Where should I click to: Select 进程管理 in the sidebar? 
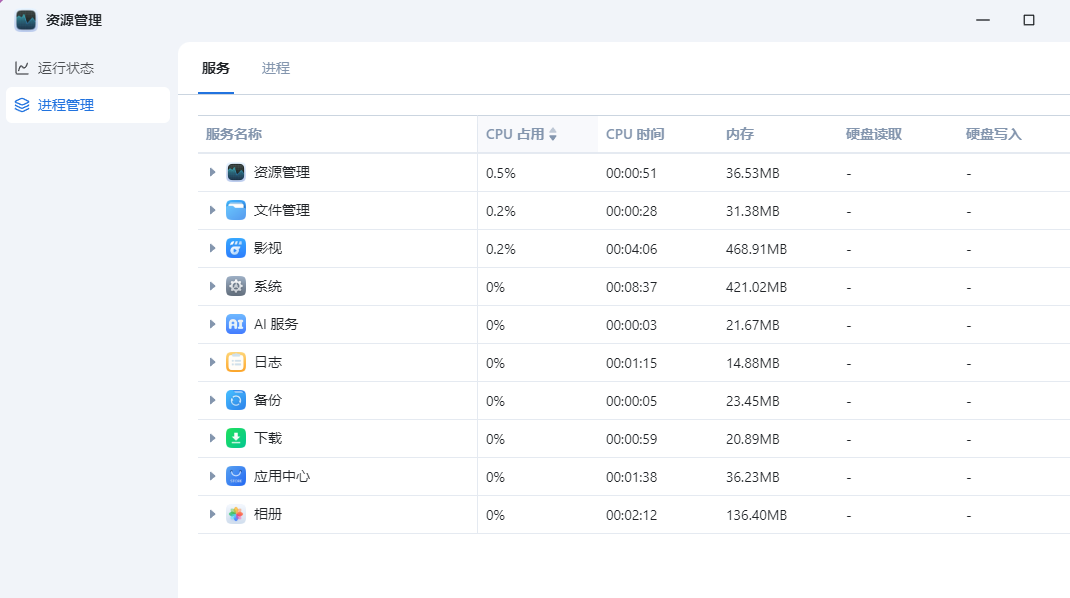(x=66, y=105)
